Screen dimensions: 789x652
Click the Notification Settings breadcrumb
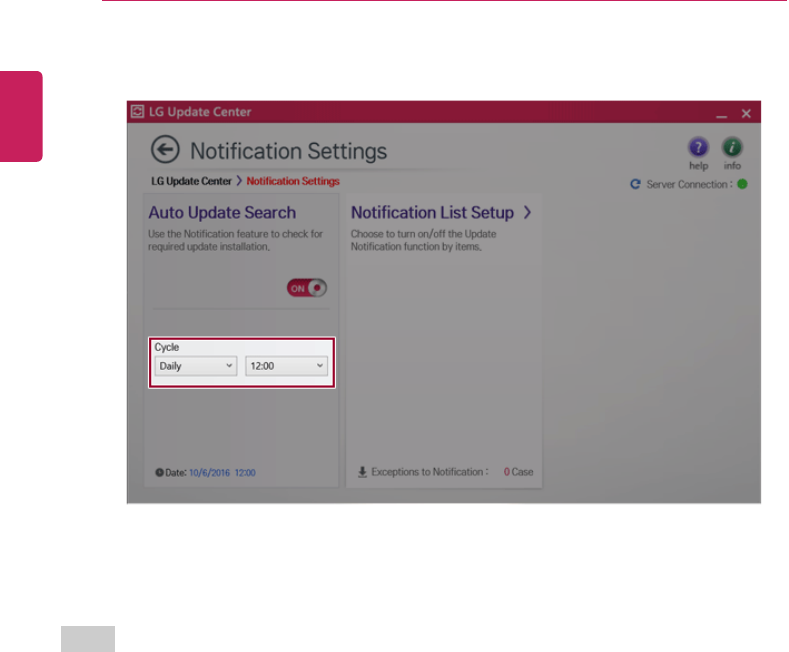[293, 181]
